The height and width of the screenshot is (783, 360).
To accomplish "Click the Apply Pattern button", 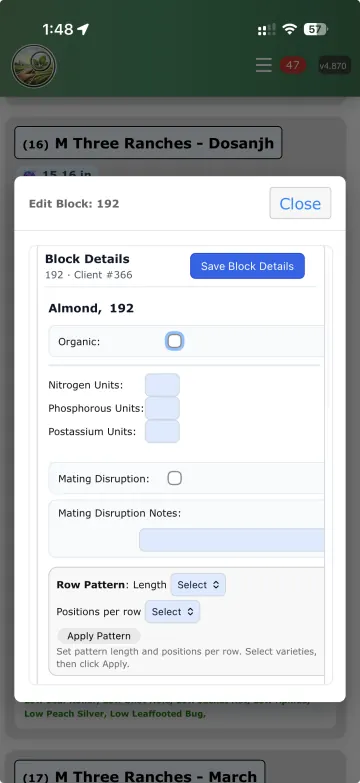I will pos(99,636).
